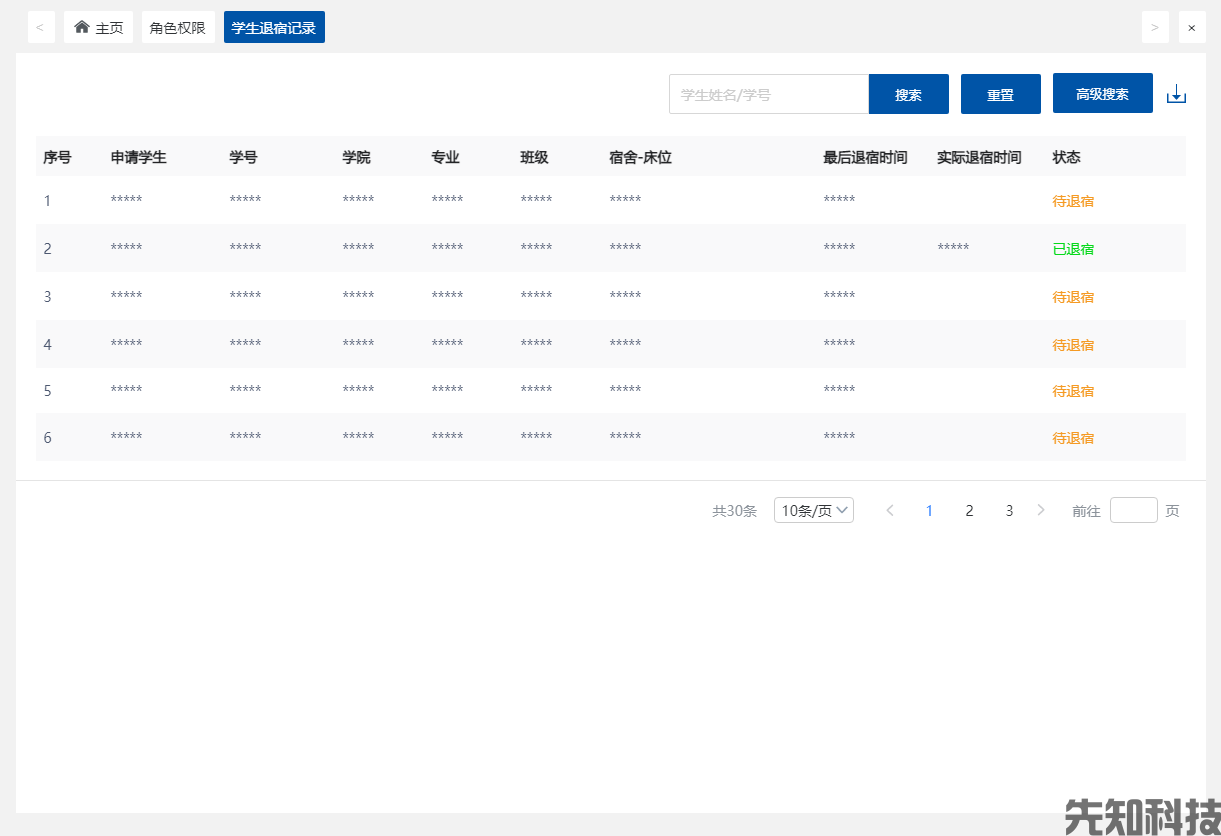
Task: Click the 最后退宿时间 column header
Action: click(865, 157)
